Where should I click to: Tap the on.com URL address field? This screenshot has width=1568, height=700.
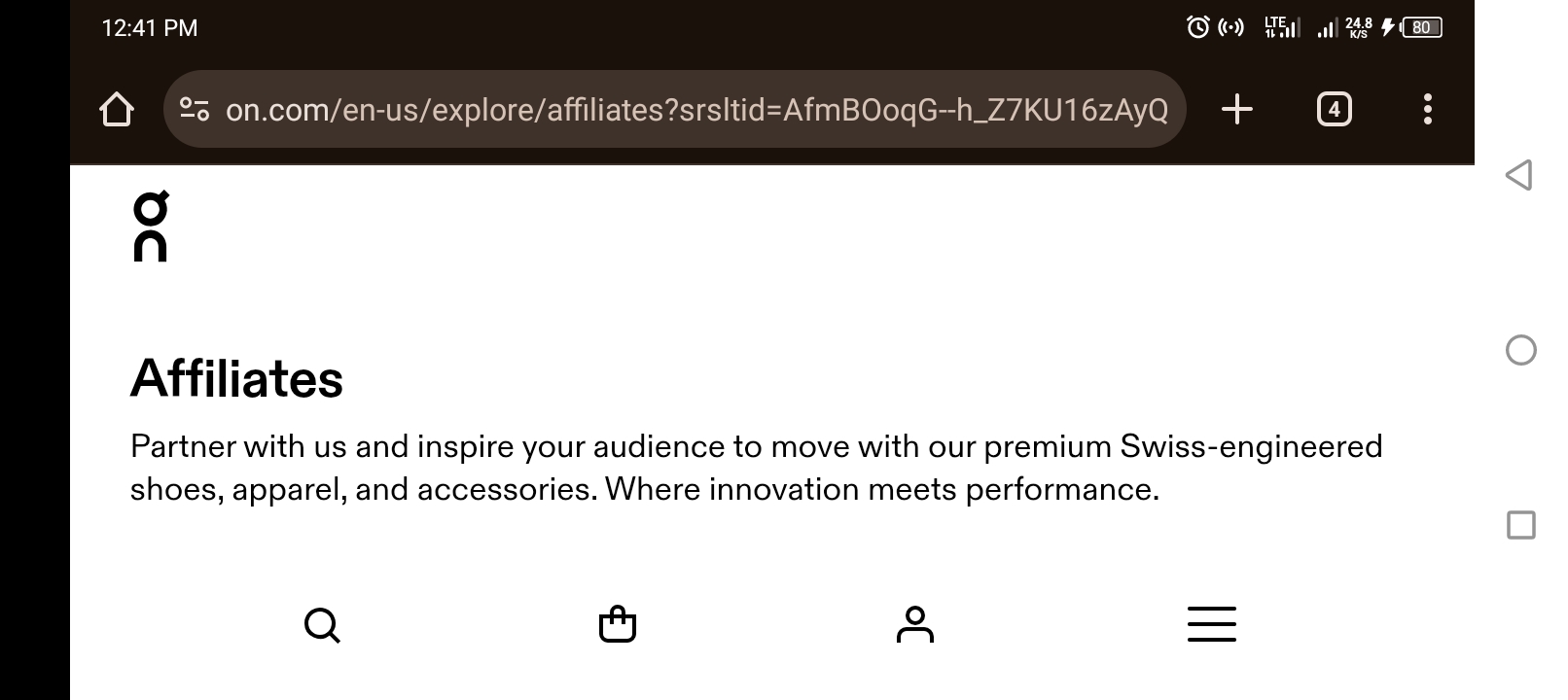tap(695, 110)
